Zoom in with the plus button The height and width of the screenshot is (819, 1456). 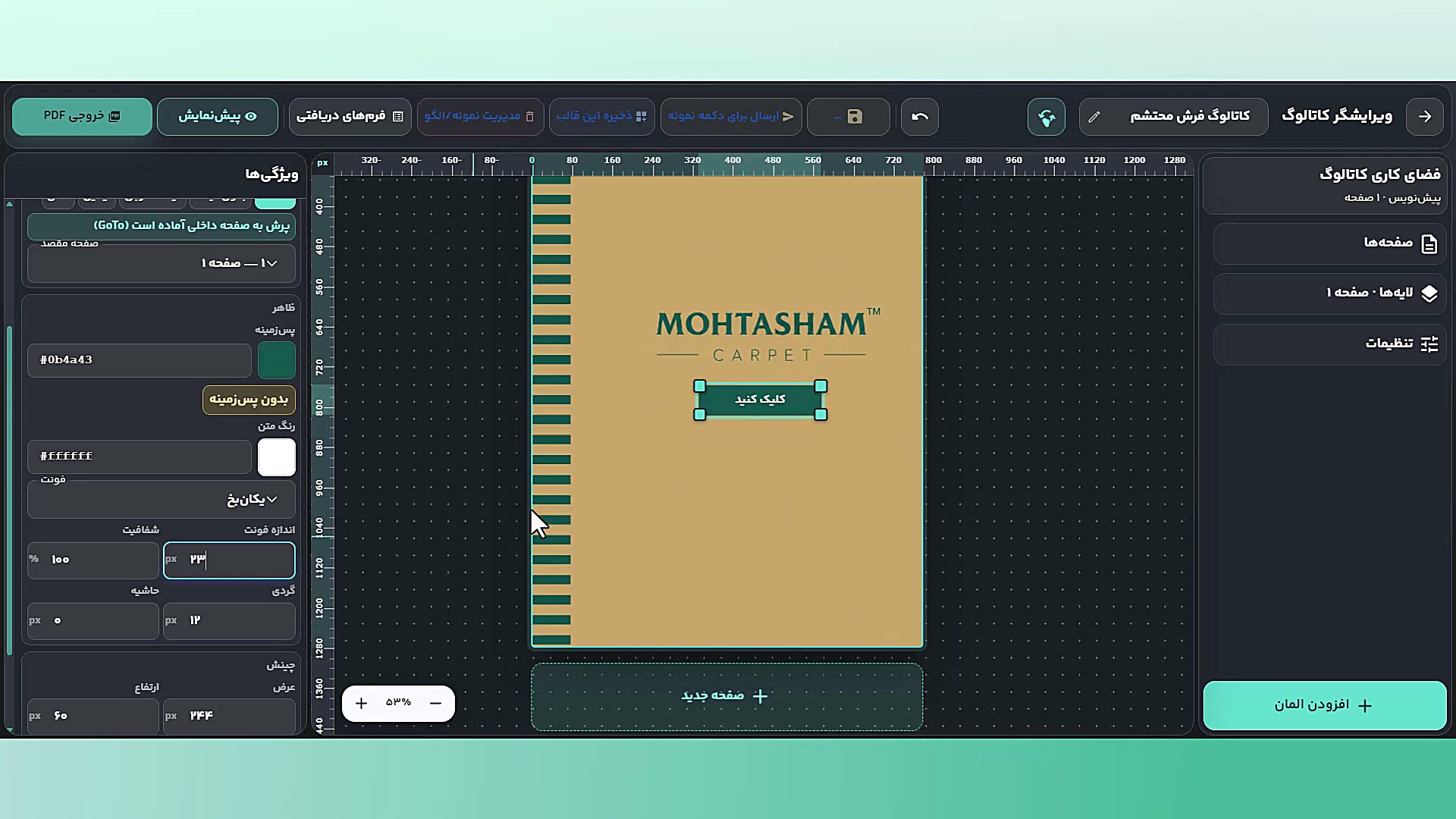pyautogui.click(x=362, y=704)
